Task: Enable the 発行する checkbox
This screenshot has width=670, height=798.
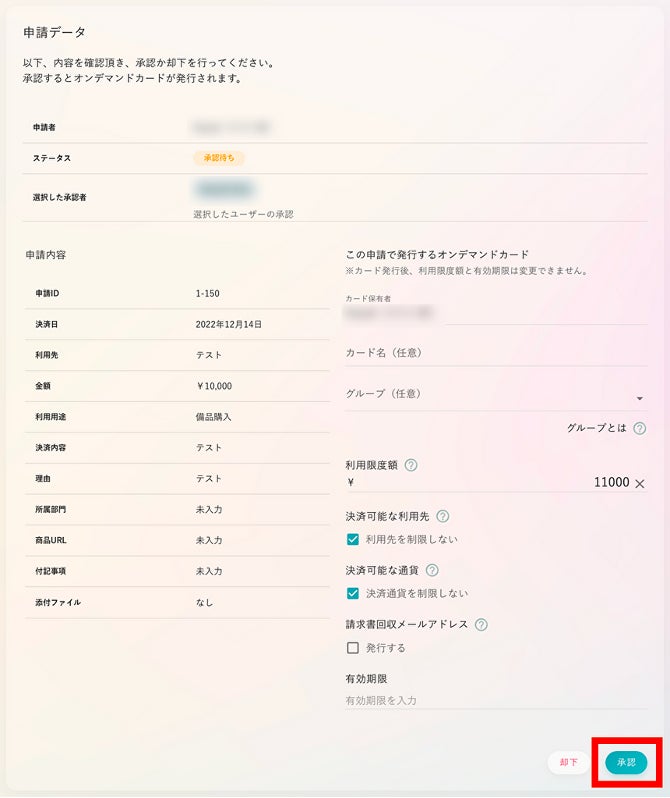Action: coord(353,648)
